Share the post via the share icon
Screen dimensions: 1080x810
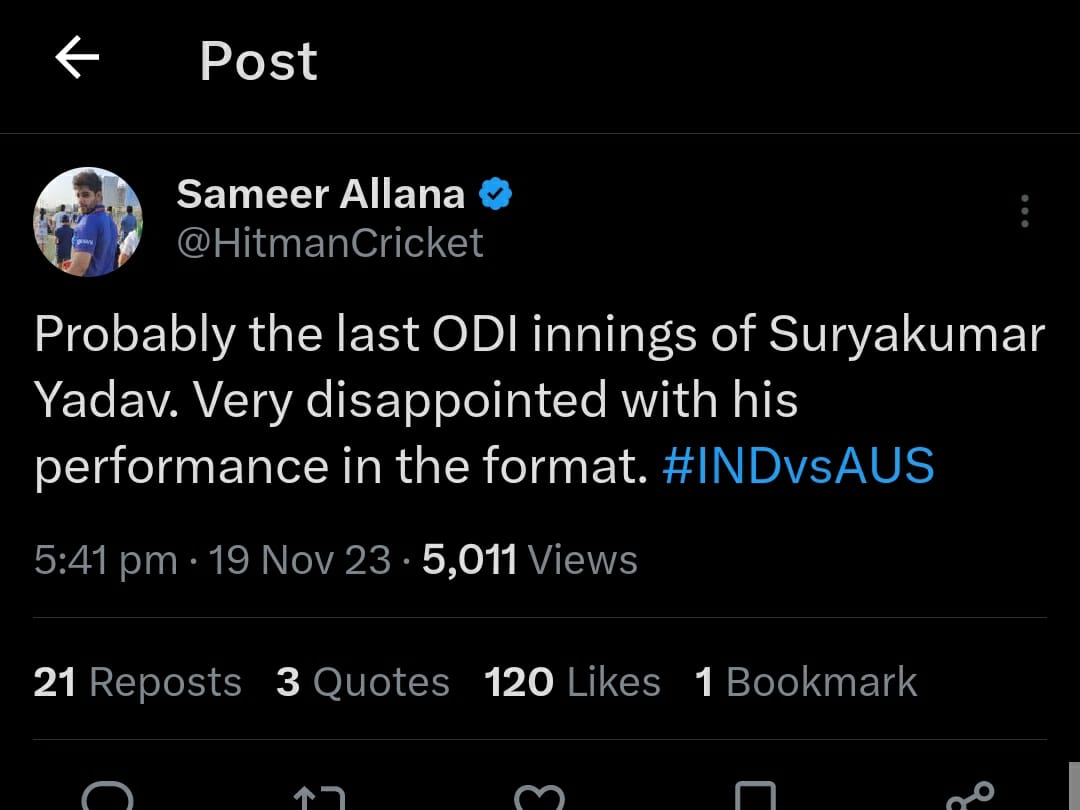969,799
